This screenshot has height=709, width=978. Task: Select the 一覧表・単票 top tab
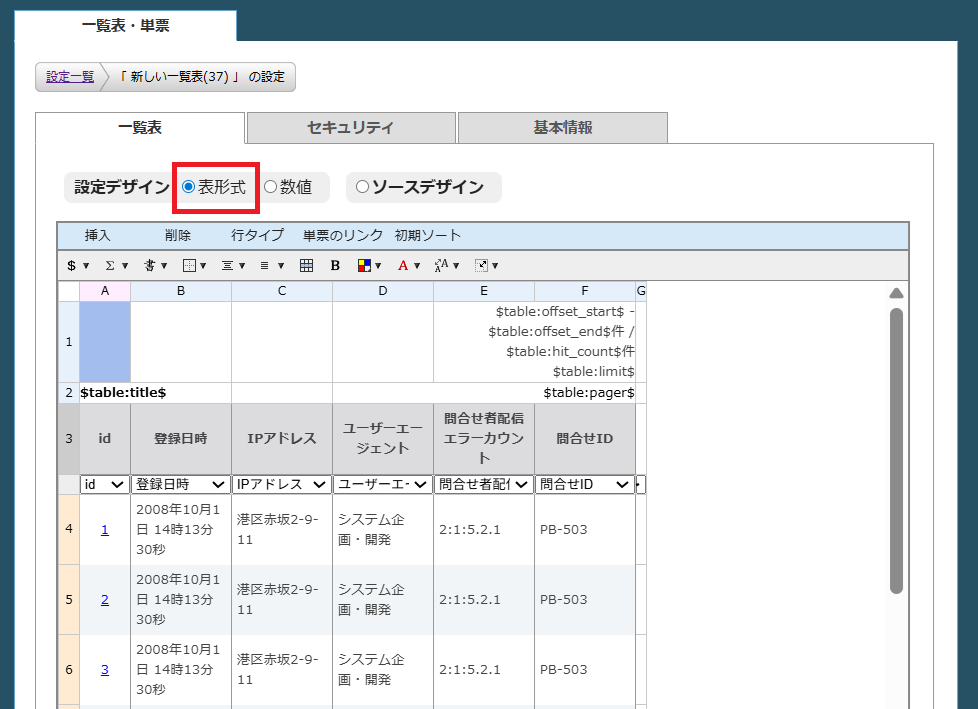[125, 26]
